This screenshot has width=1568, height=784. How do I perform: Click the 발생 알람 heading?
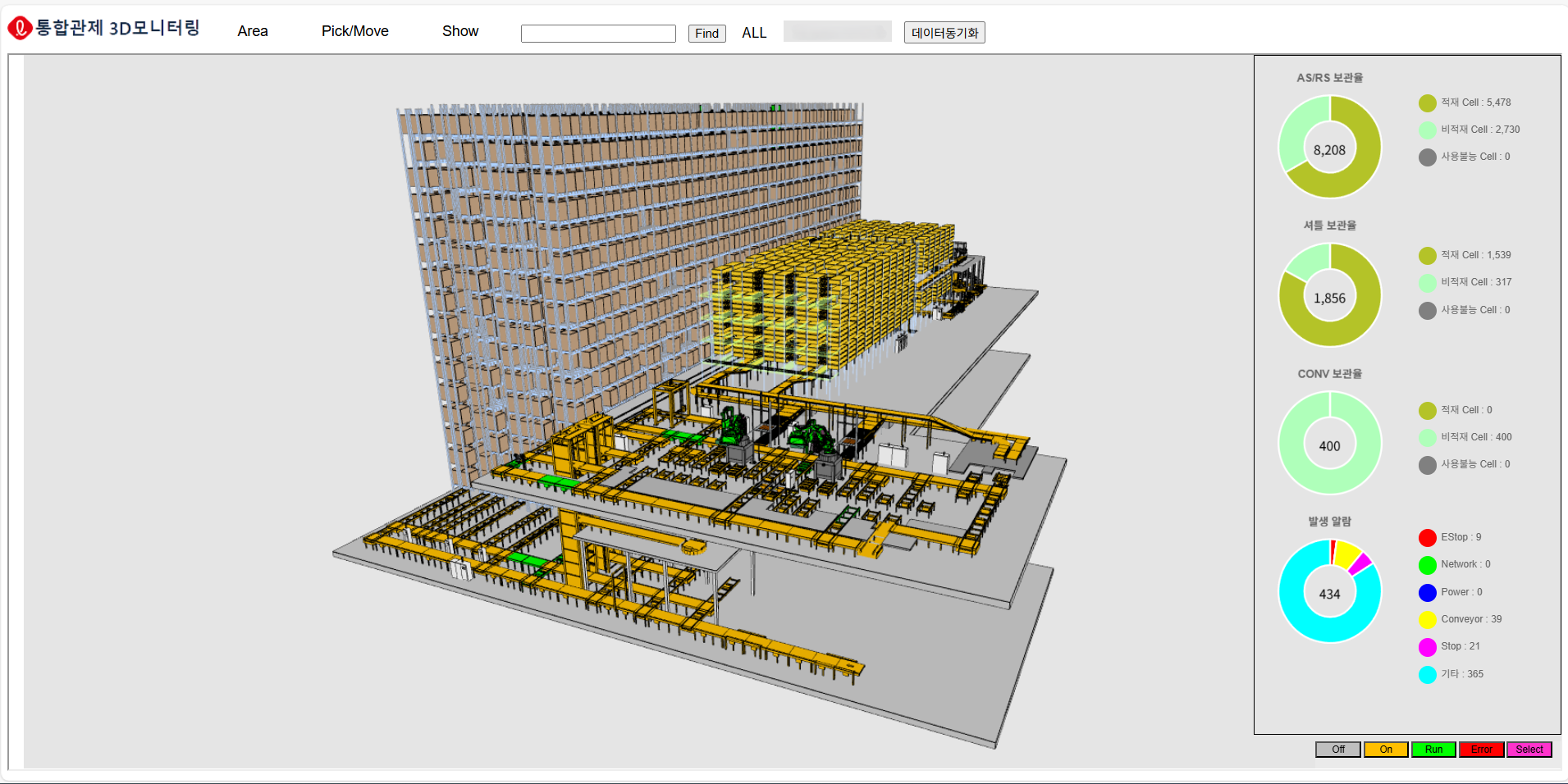tap(1329, 522)
